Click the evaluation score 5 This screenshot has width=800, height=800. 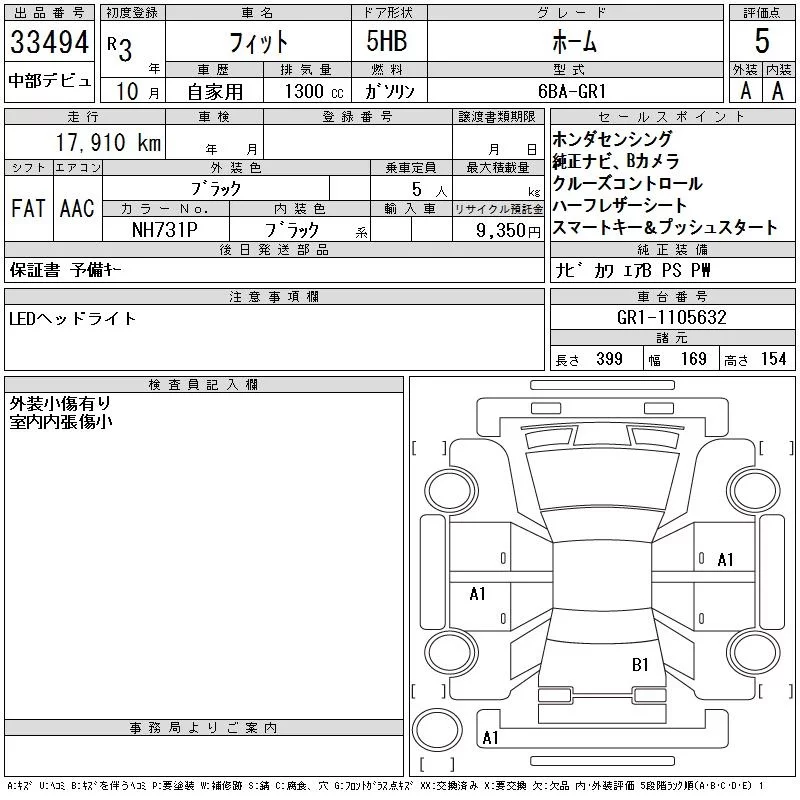click(762, 41)
